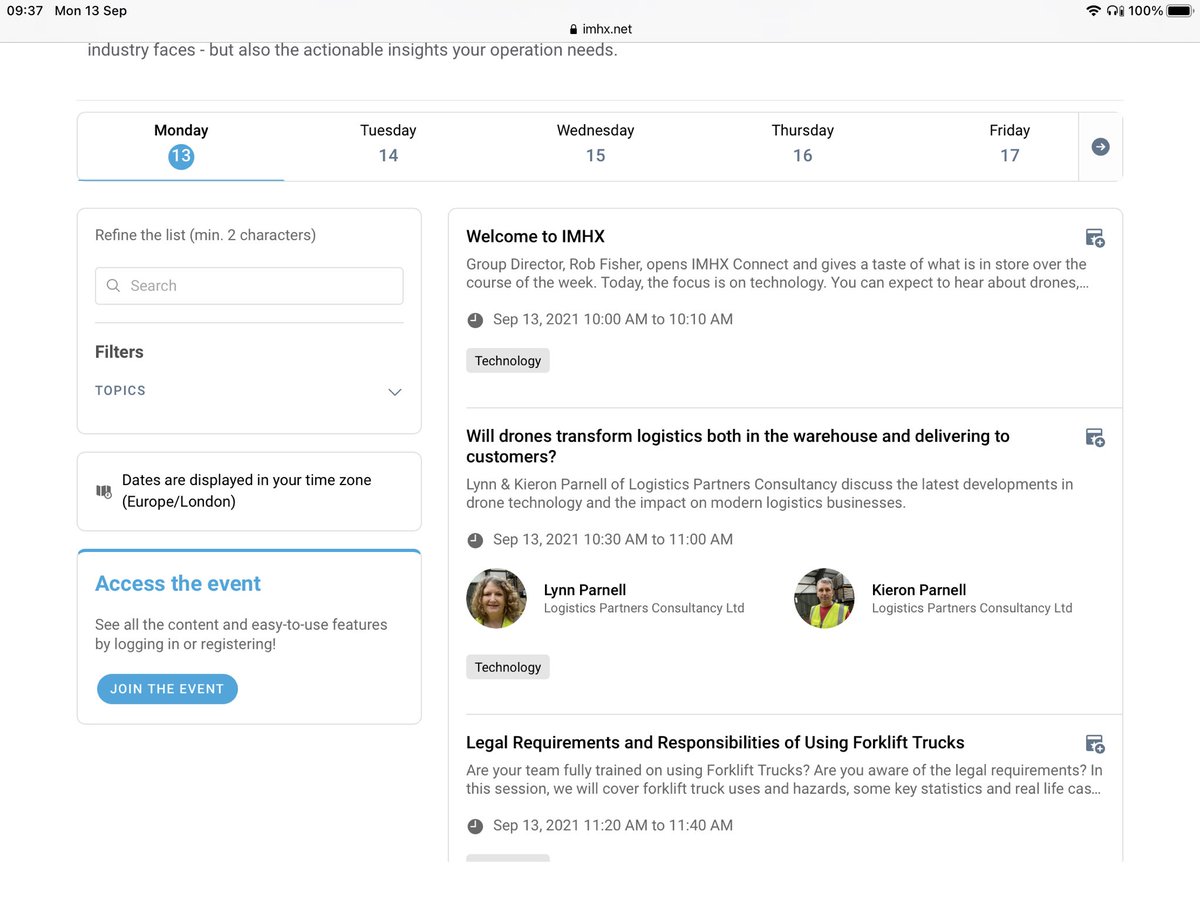Select the Thursday 16 tab
Image resolution: width=1200 pixels, height=900 pixels.
pos(802,143)
